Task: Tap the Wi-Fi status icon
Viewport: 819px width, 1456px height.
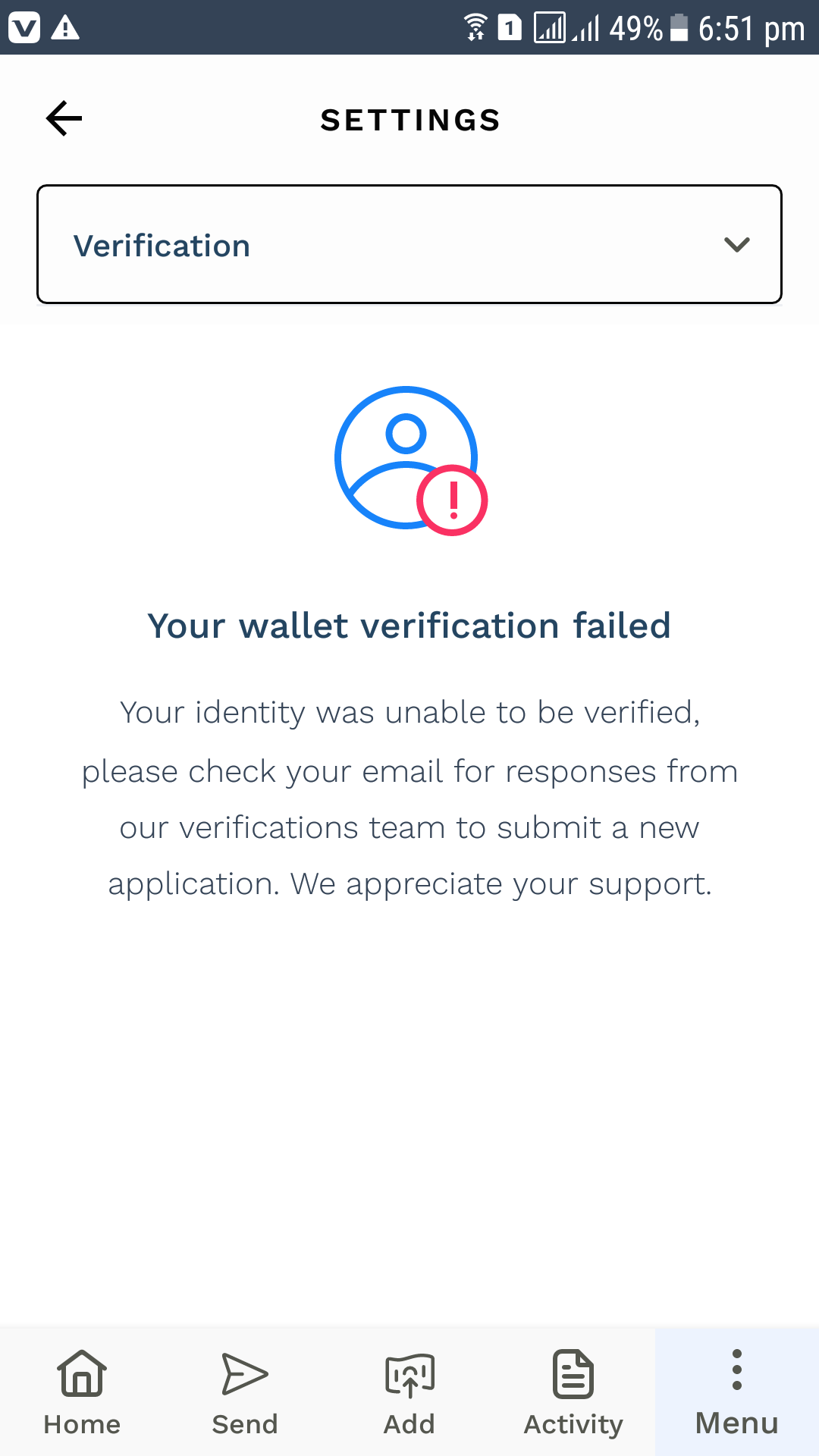Action: point(475,27)
